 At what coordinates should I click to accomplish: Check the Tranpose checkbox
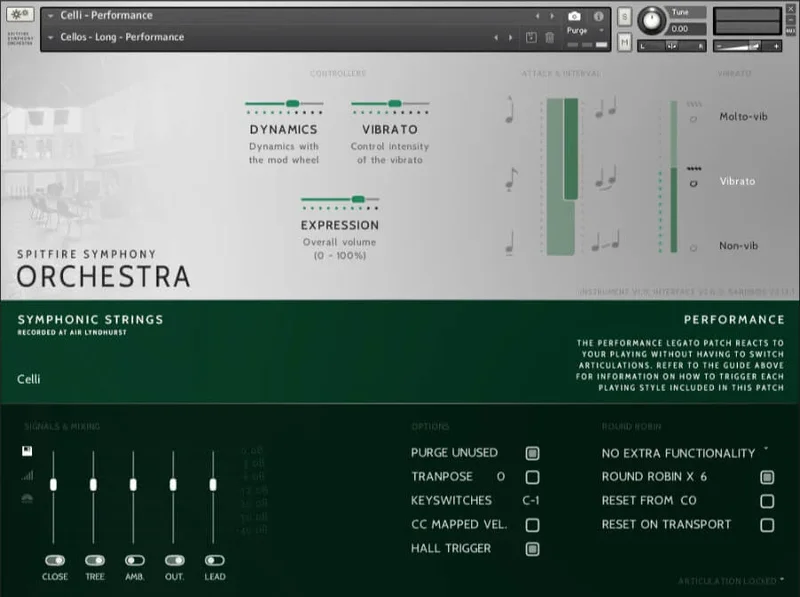[x=532, y=477]
